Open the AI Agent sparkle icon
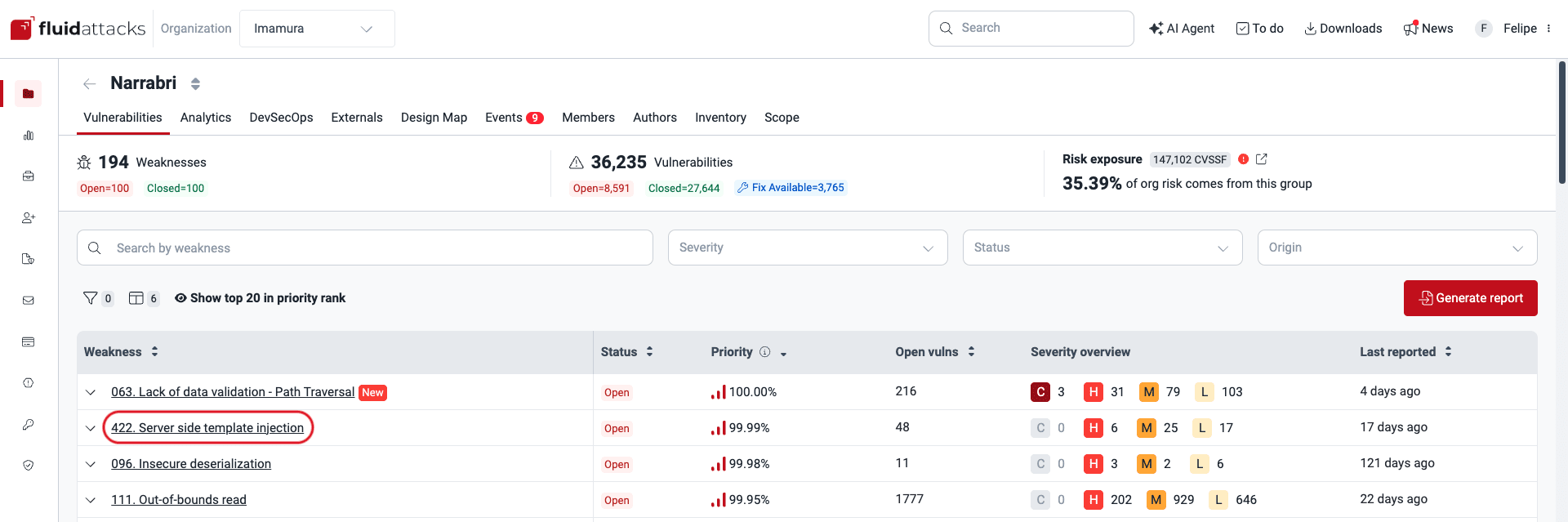Viewport: 1568px width, 522px height. [x=1156, y=29]
